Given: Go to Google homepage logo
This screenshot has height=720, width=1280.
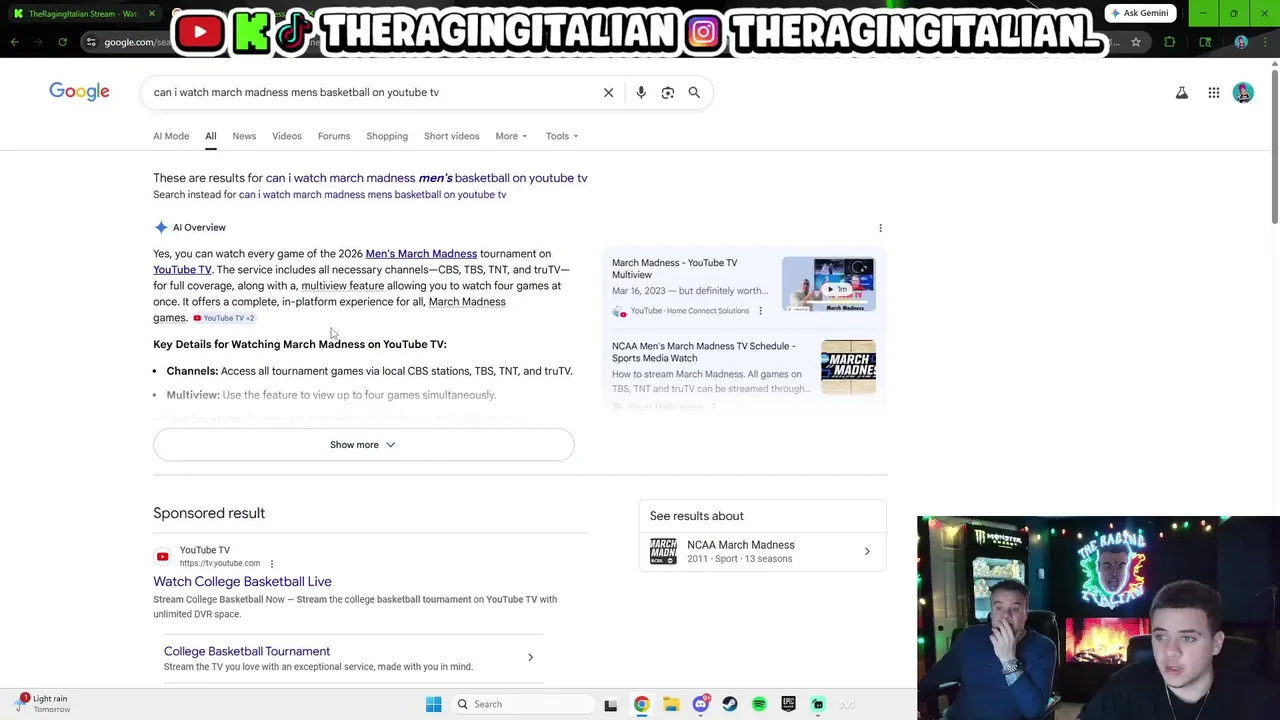Looking at the screenshot, I should pos(79,92).
